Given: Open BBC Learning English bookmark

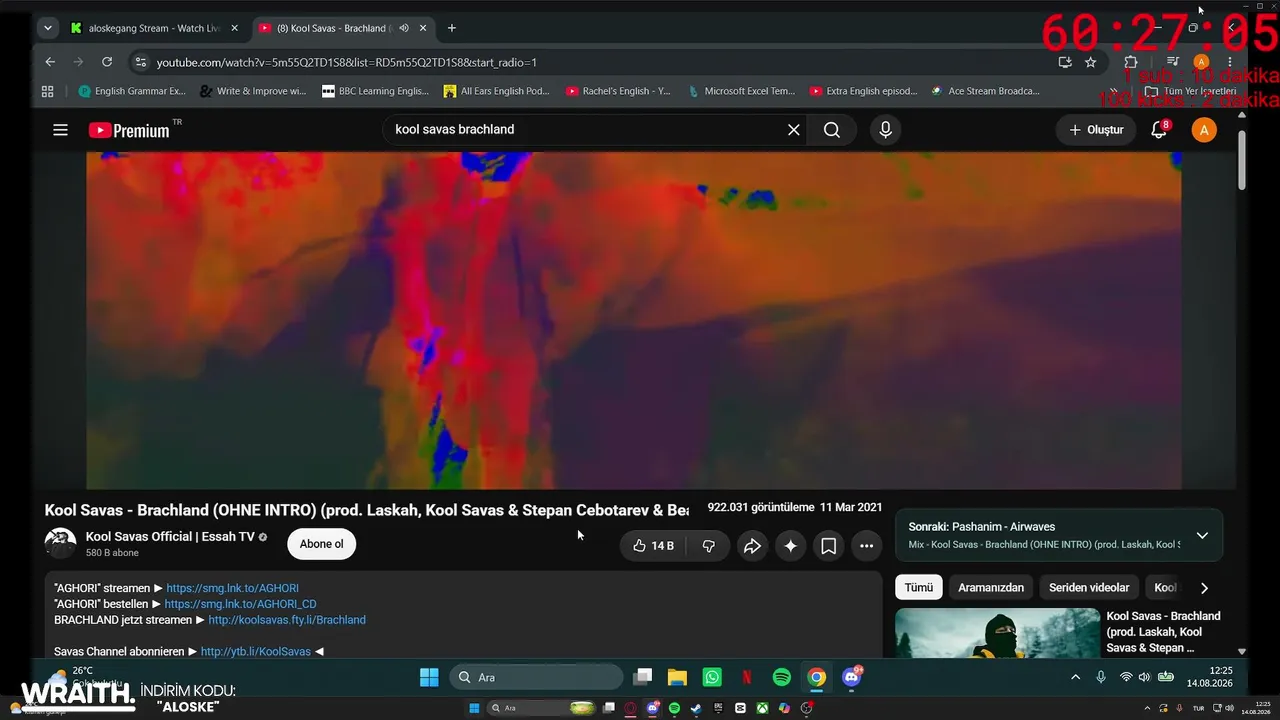Looking at the screenshot, I should click(375, 91).
